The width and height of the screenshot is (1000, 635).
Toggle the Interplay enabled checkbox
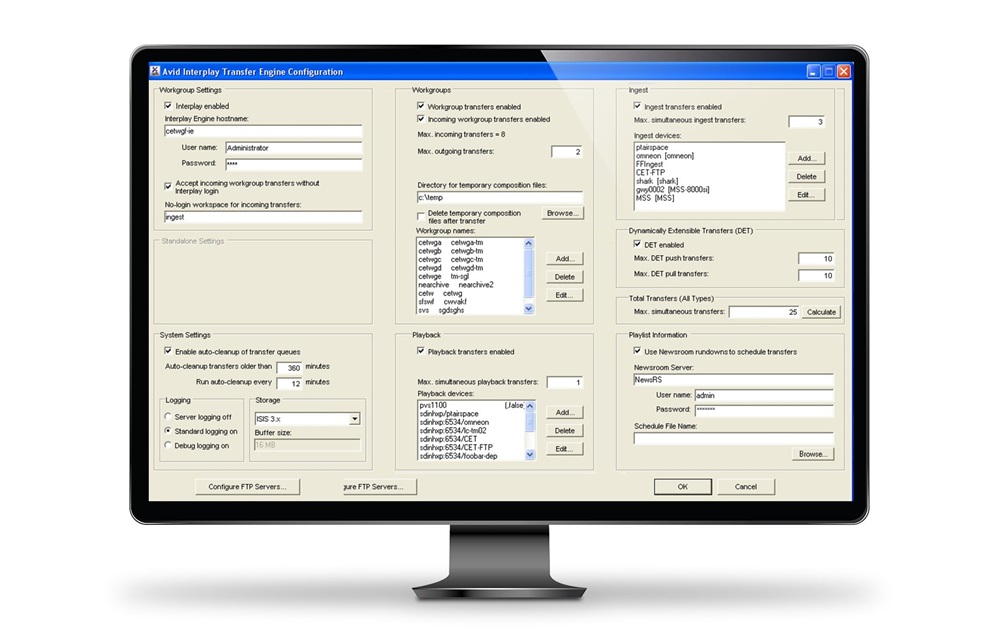(168, 106)
